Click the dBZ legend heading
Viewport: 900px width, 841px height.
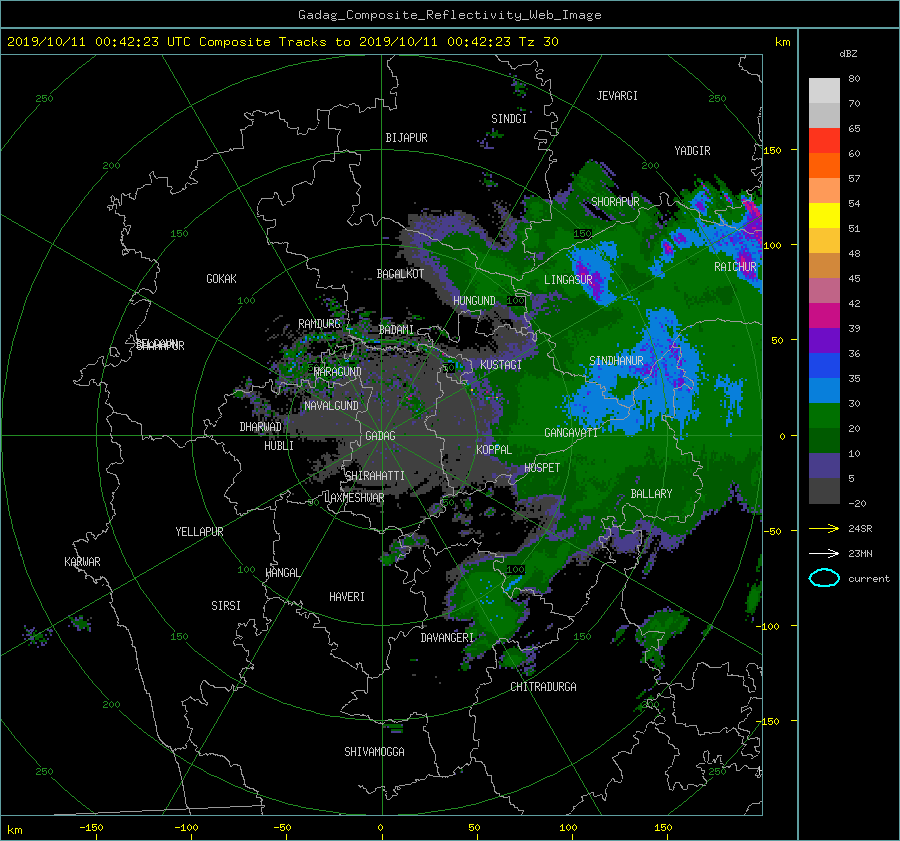(848, 54)
